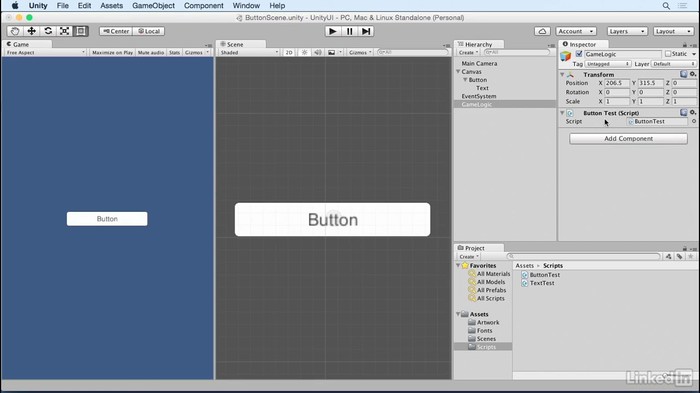The width and height of the screenshot is (700, 393).
Task: Open the GameObject menu
Action: [153, 6]
